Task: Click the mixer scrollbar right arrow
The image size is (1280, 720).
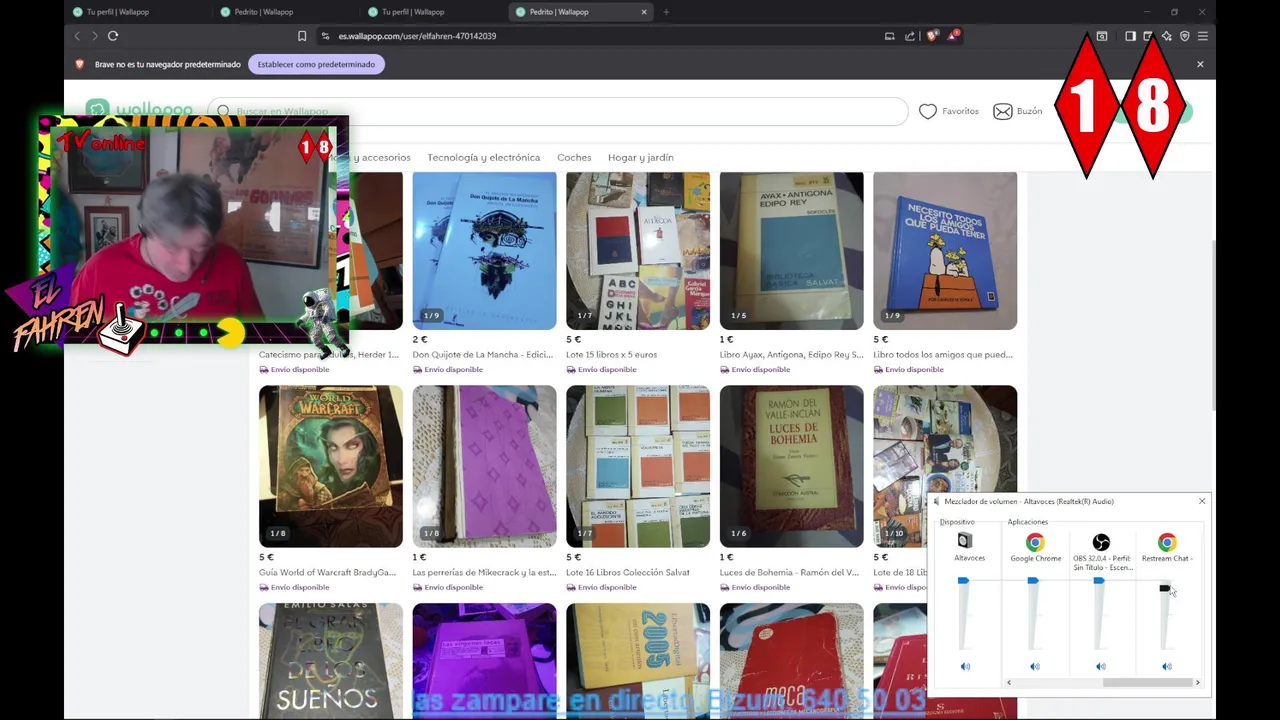Action: pos(1197,682)
